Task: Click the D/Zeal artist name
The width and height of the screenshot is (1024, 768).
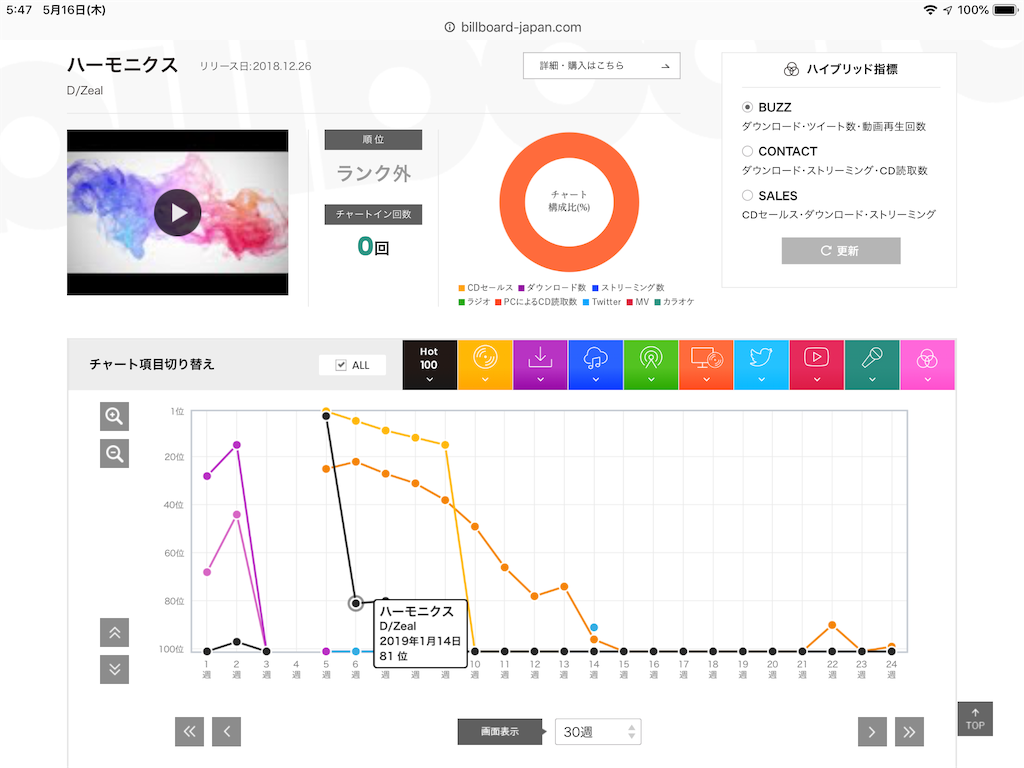Action: [85, 91]
